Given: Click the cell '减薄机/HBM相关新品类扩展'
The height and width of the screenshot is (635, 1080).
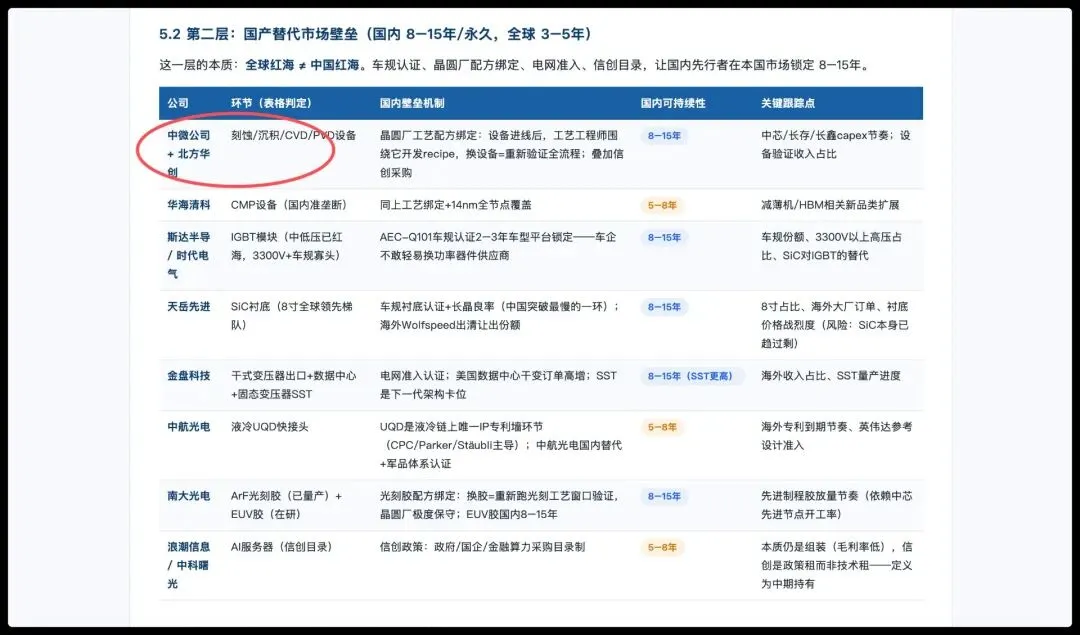Looking at the screenshot, I should click(830, 205).
